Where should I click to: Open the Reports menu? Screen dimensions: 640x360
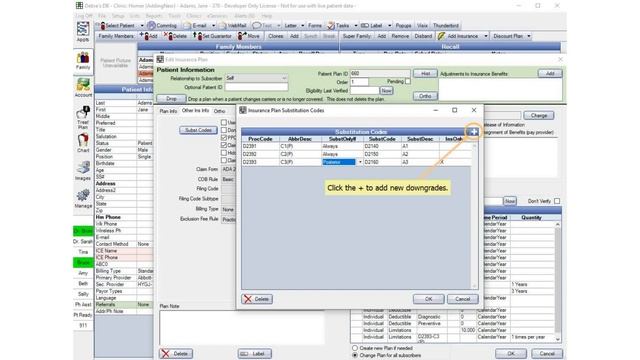[x=154, y=16]
